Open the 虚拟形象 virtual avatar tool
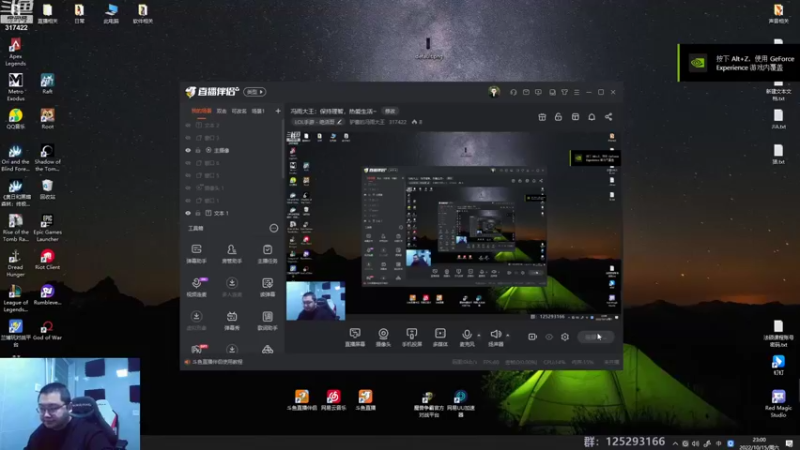 [196, 320]
